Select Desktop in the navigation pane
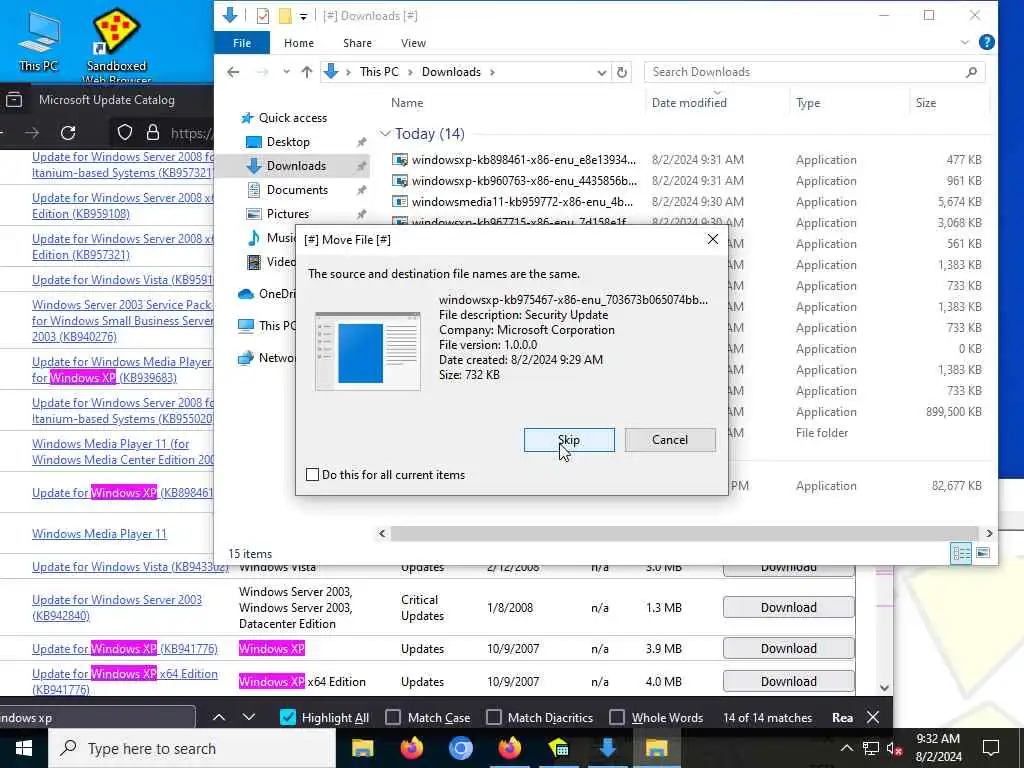 (x=288, y=142)
